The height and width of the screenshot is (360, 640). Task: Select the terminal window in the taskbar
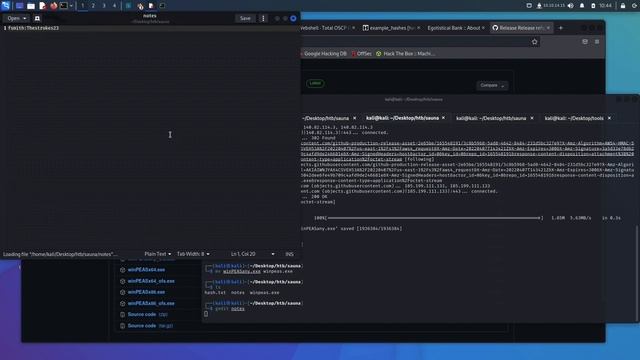pos(162,6)
